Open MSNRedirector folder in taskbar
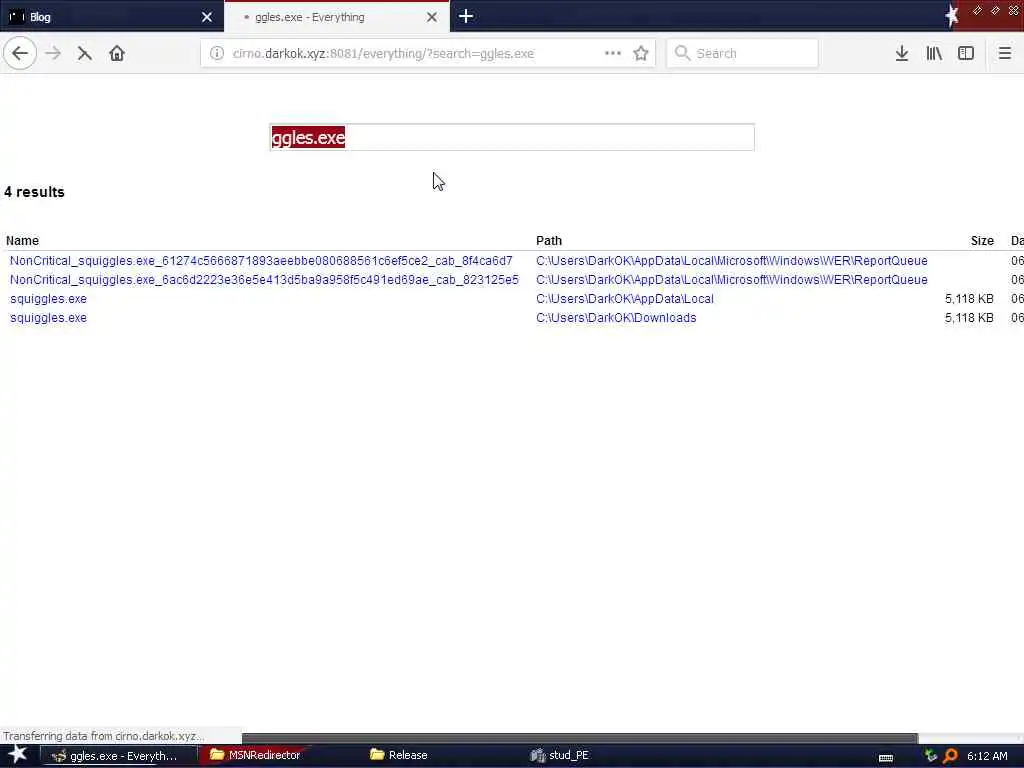 pos(256,755)
